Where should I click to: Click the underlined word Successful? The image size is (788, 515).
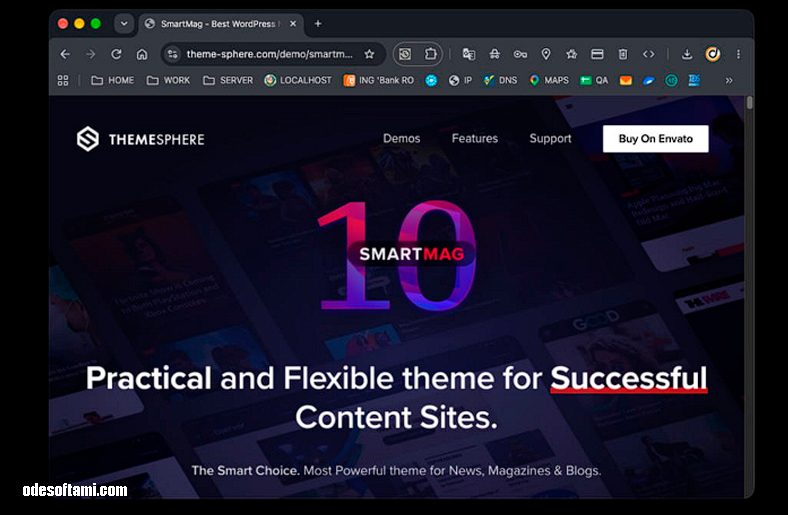[x=629, y=378]
